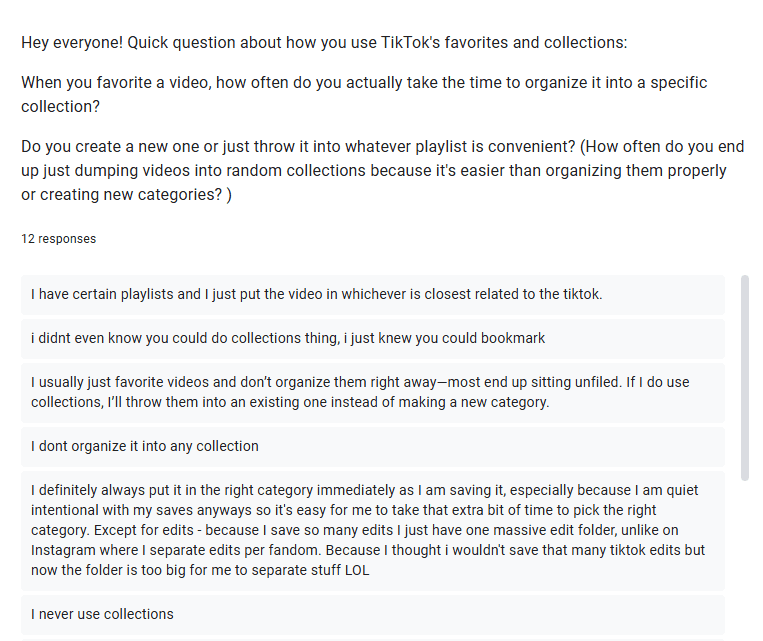Image resolution: width=763 pixels, height=641 pixels.
Task: Click the word "LOL" ending the long response
Action: point(358,570)
